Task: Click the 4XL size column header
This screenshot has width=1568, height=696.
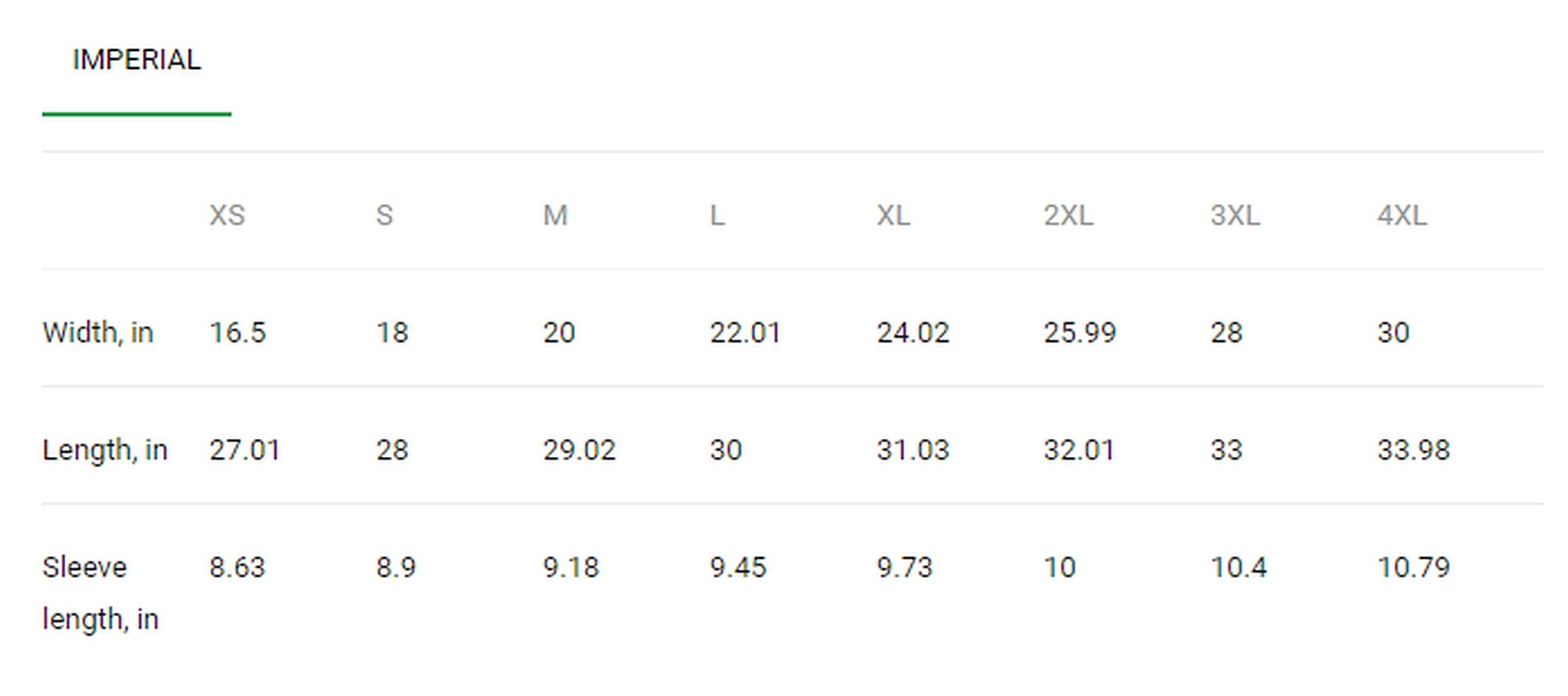Action: (x=1402, y=216)
